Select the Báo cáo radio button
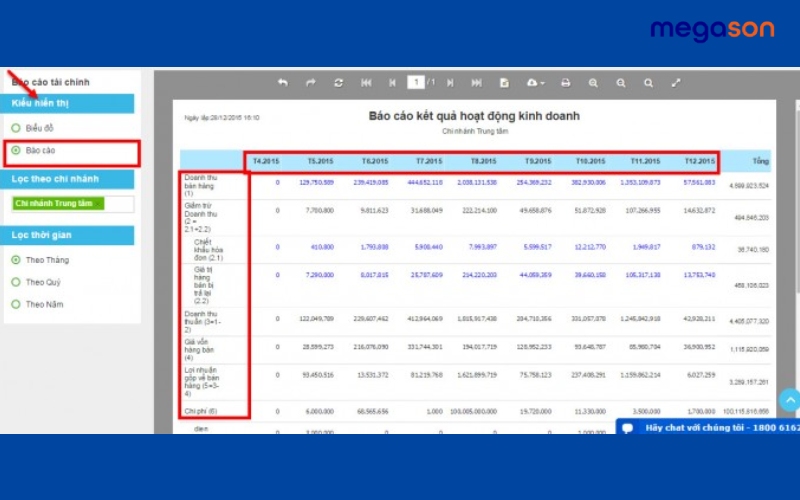 (16, 151)
